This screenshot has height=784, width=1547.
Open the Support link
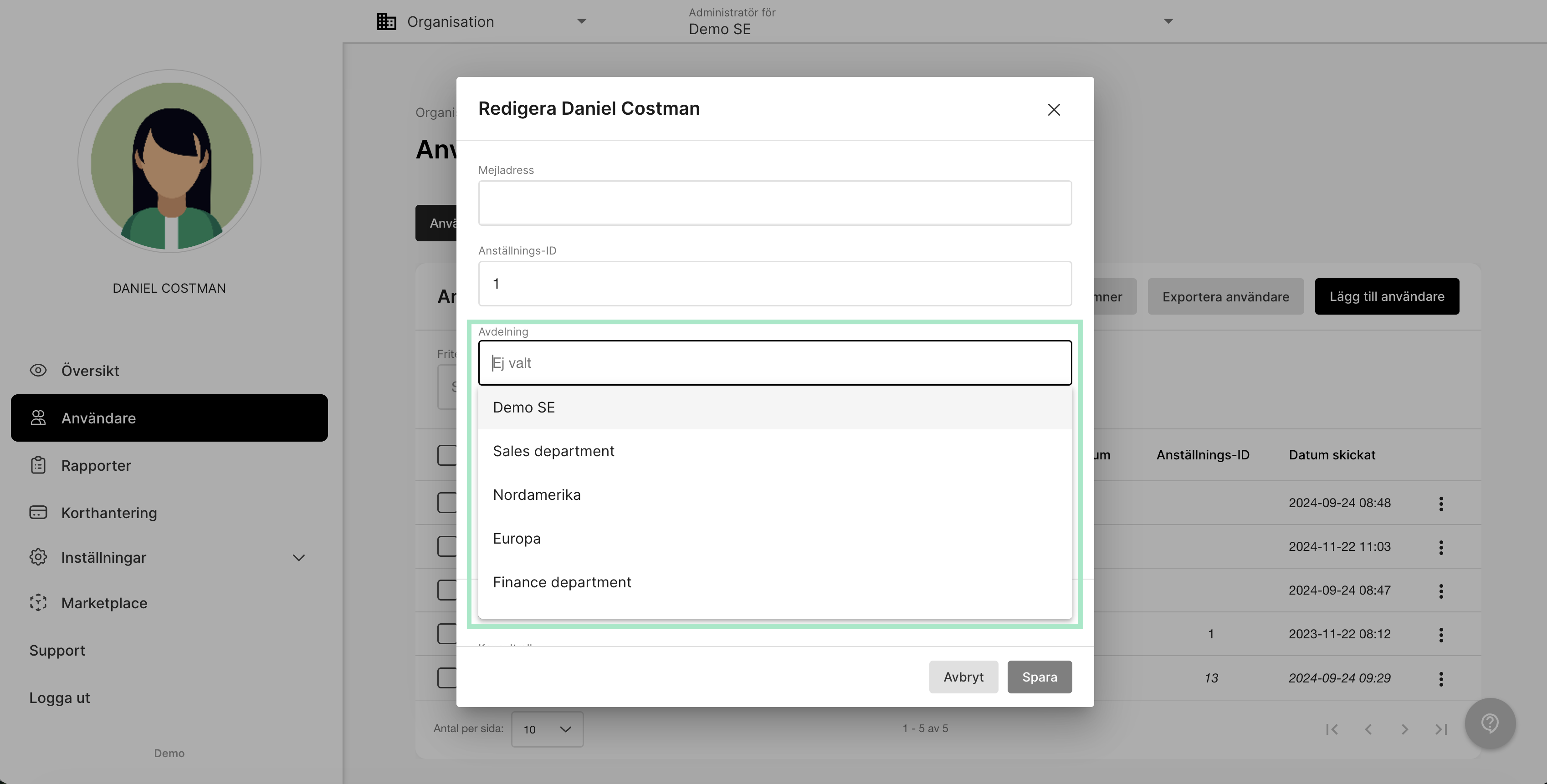click(57, 651)
